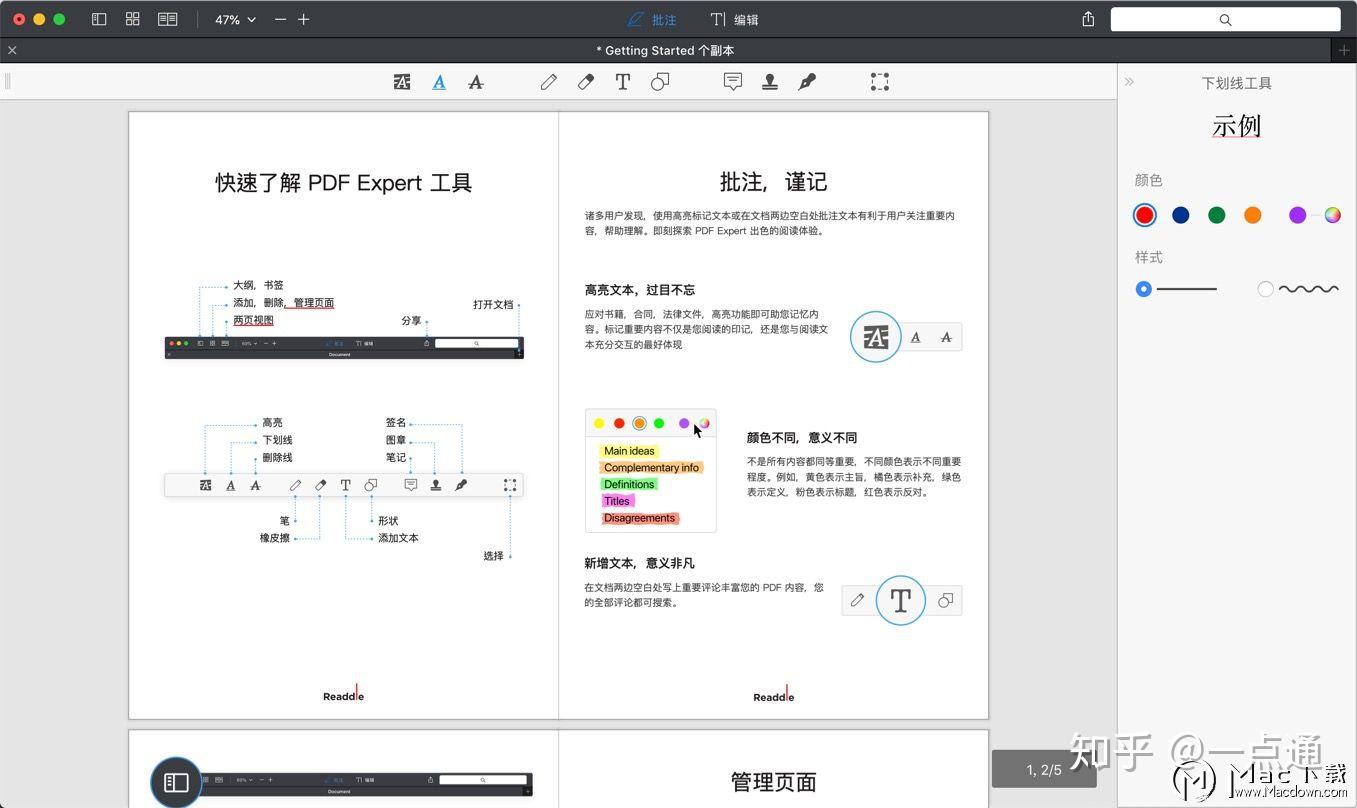The height and width of the screenshot is (808, 1357).
Task: Select the Strikethrough text tool
Action: 476,82
